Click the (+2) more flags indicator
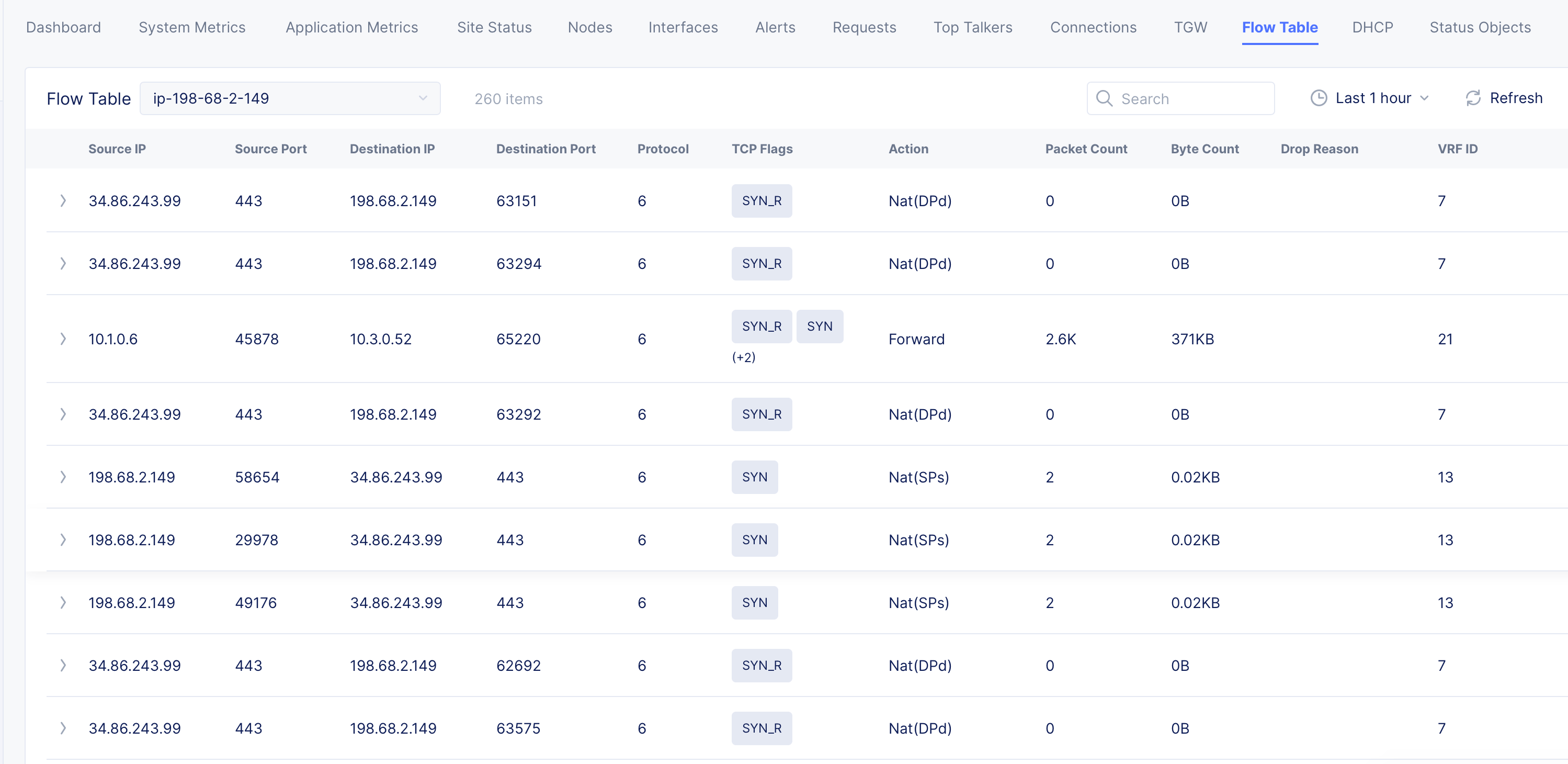Image resolution: width=1568 pixels, height=764 pixels. (x=743, y=357)
